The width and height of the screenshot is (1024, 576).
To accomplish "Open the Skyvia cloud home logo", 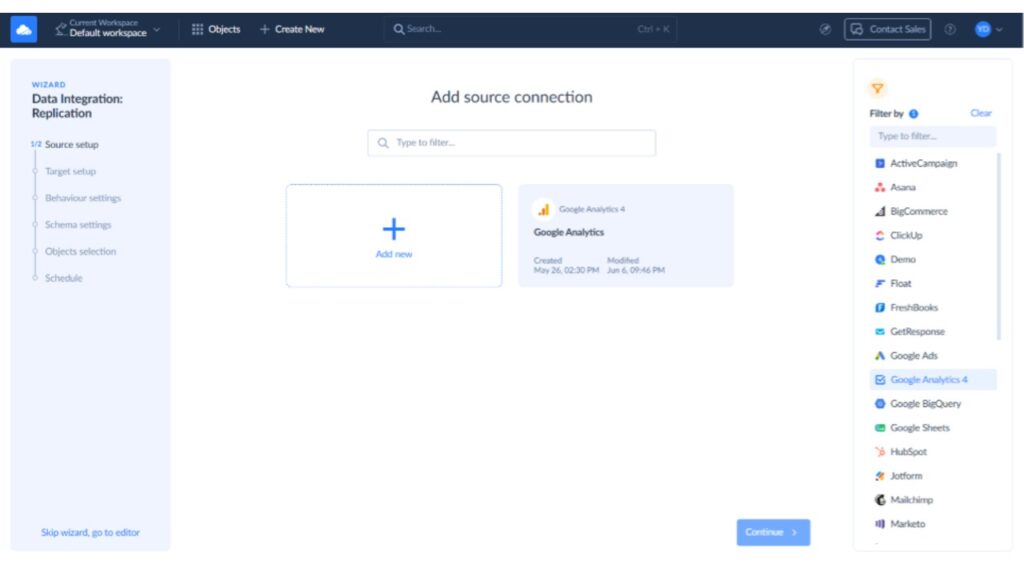I will [x=24, y=29].
